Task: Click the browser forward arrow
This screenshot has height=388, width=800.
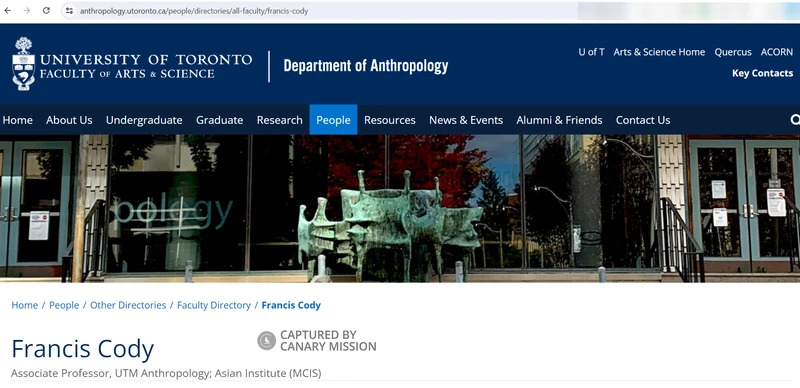Action: tap(27, 11)
